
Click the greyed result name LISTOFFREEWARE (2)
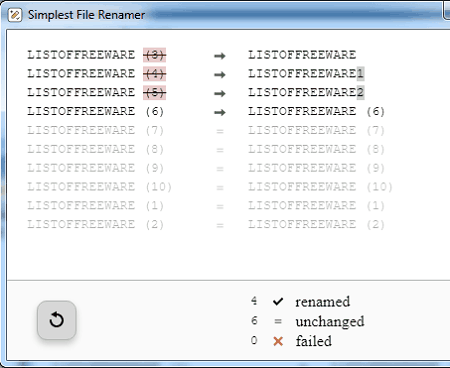click(316, 224)
